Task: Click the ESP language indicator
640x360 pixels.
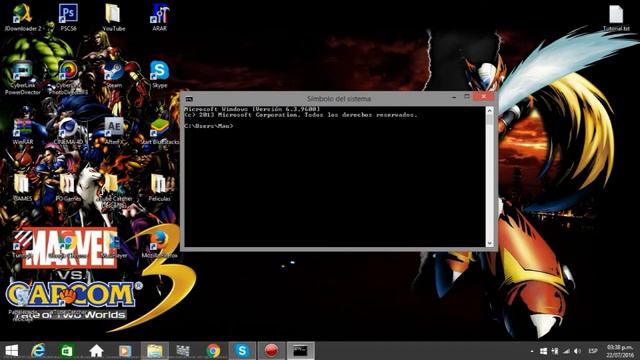Action: coord(593,351)
